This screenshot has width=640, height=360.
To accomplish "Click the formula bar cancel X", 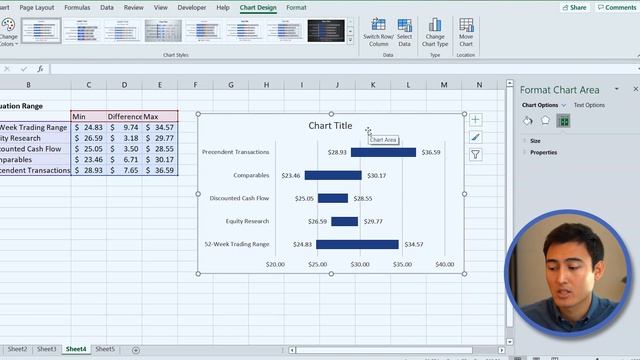I will click(7, 69).
